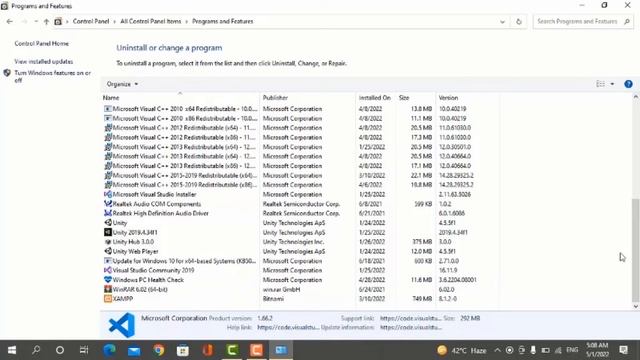
Task: Click the Windows PC Health Check icon
Action: pyautogui.click(x=108, y=280)
